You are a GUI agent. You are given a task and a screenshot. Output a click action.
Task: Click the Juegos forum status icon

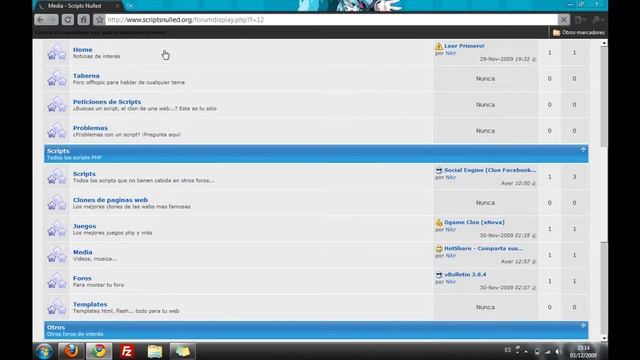(57, 229)
